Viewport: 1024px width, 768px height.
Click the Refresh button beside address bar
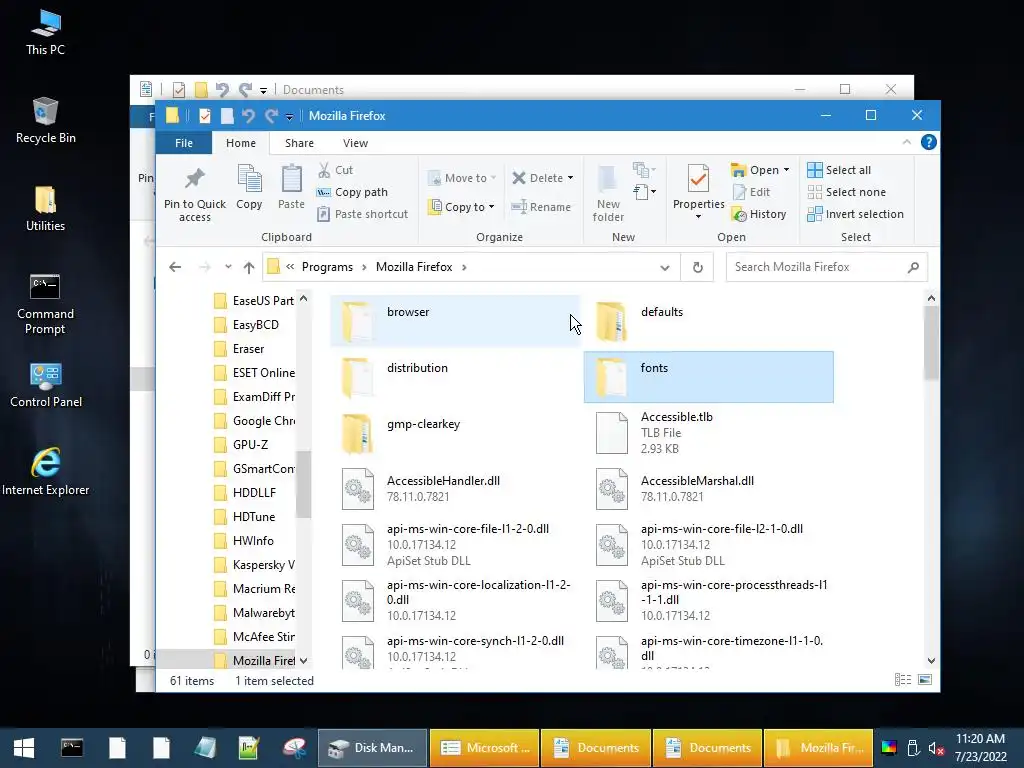(697, 267)
